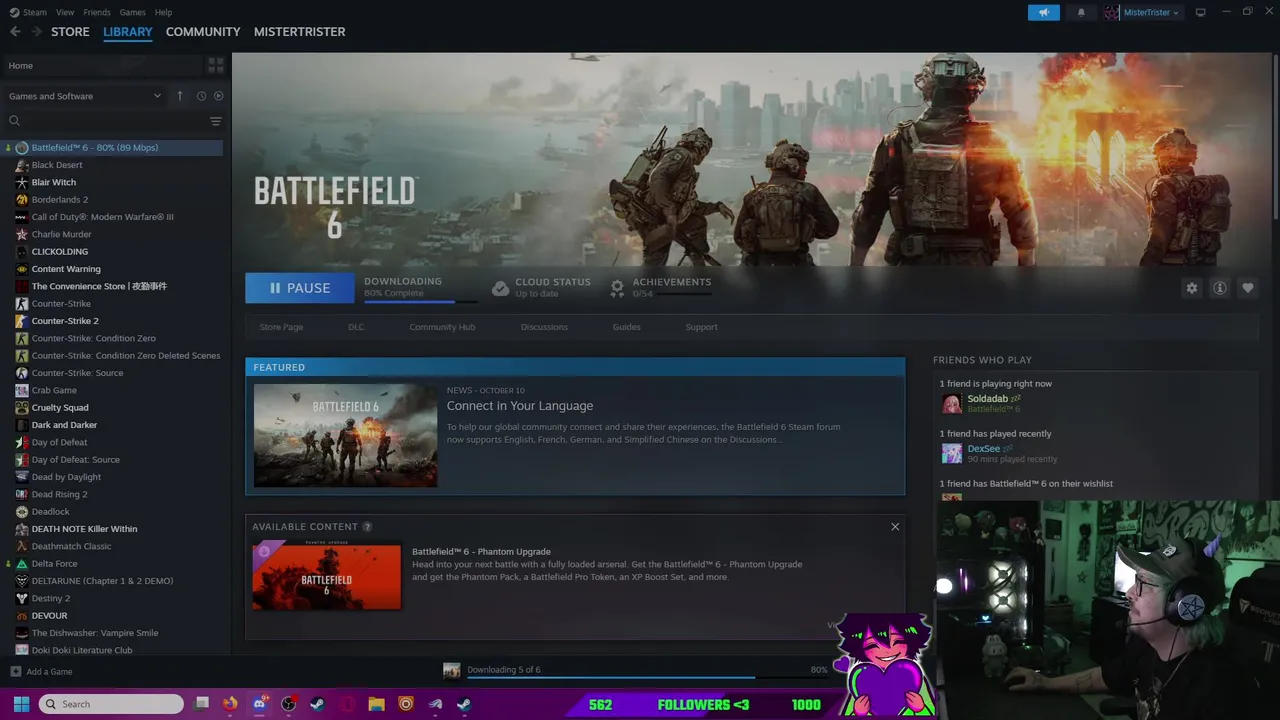Switch to collections grid view icon

pos(215,66)
